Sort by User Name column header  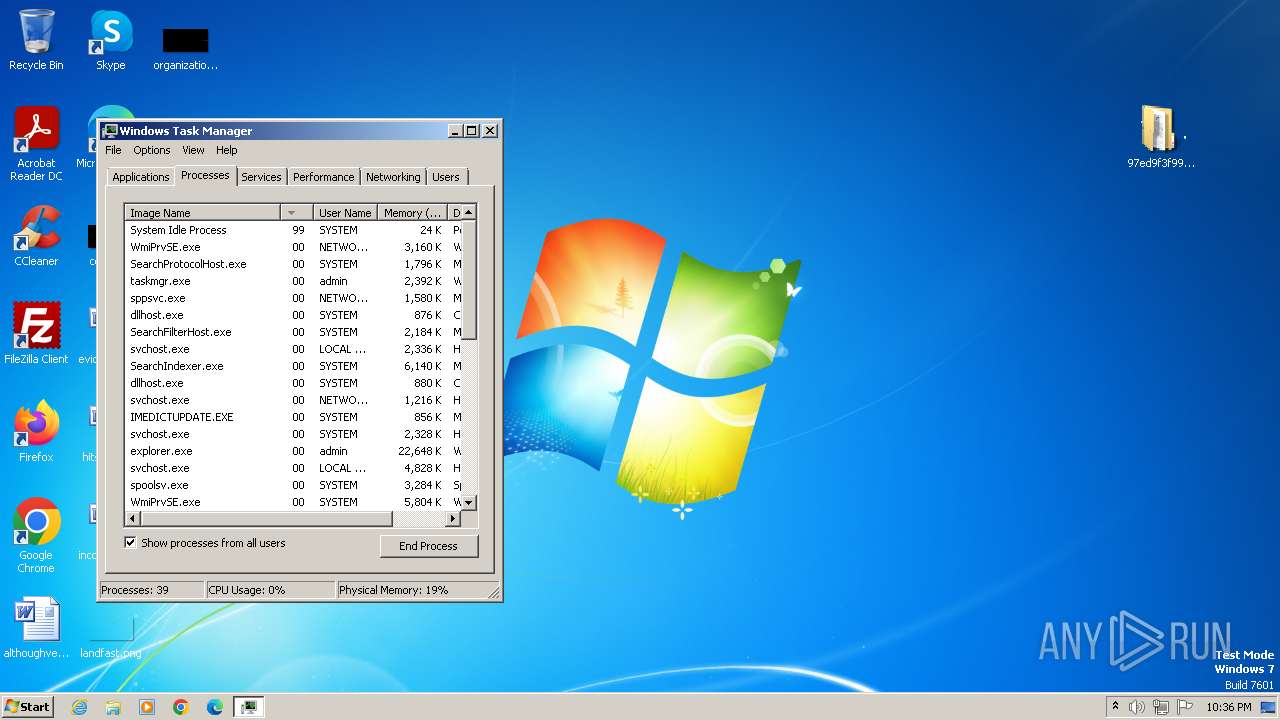345,213
